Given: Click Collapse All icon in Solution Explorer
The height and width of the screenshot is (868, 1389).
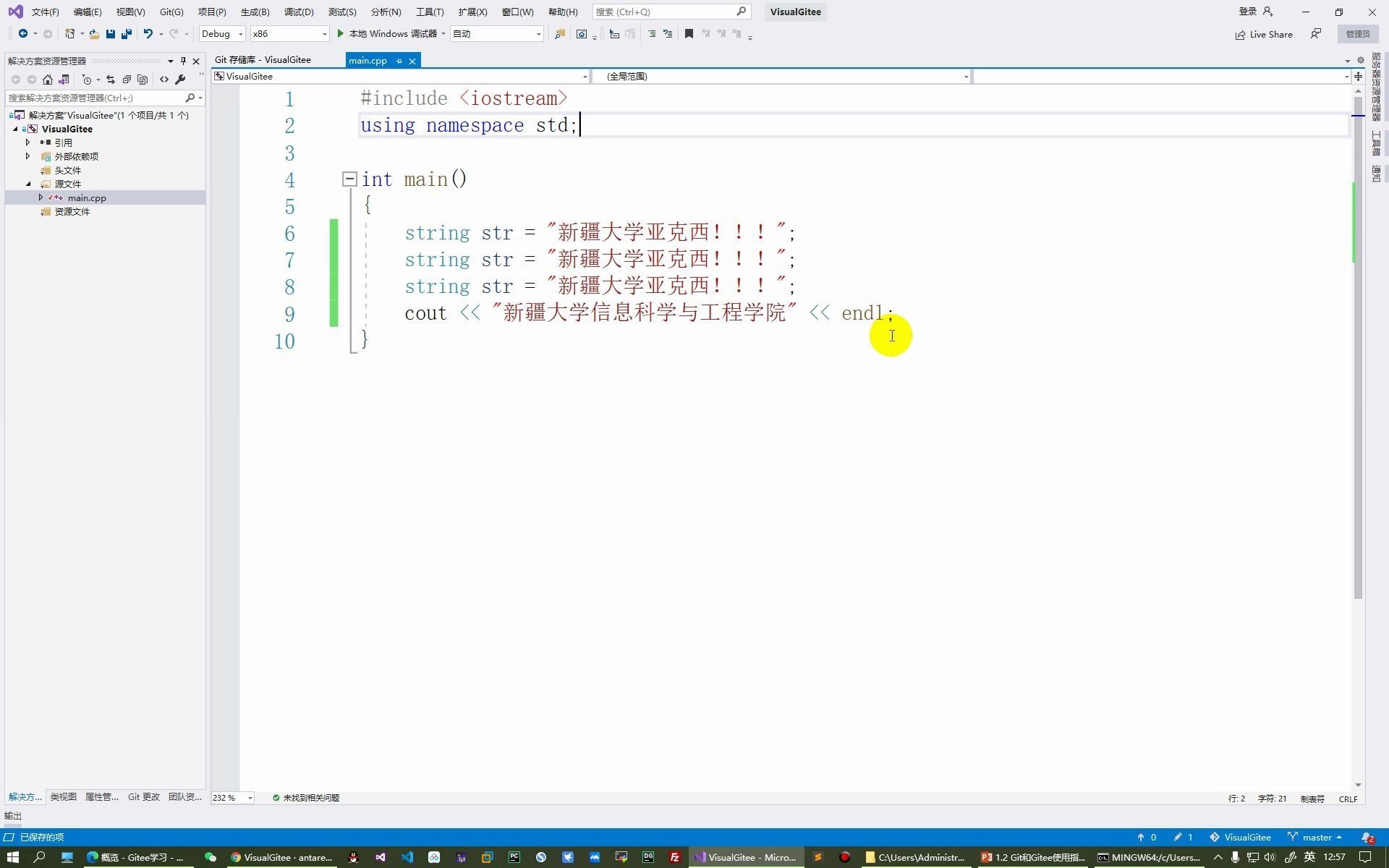Looking at the screenshot, I should pos(127,80).
